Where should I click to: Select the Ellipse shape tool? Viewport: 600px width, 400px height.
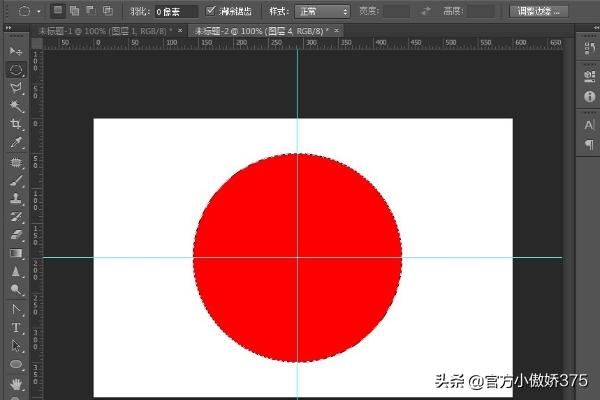[x=16, y=364]
